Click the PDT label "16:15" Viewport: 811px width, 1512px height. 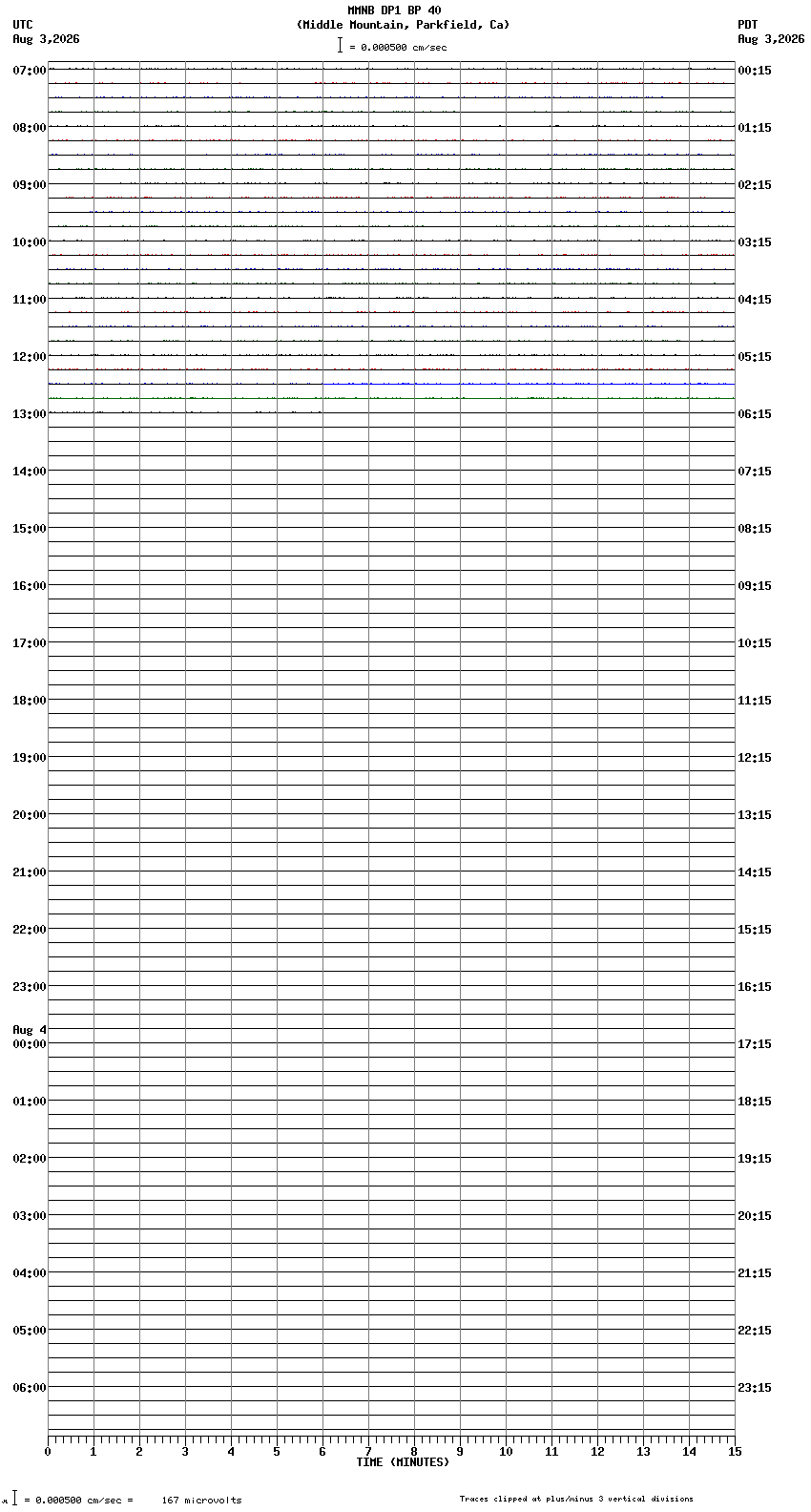tap(755, 987)
